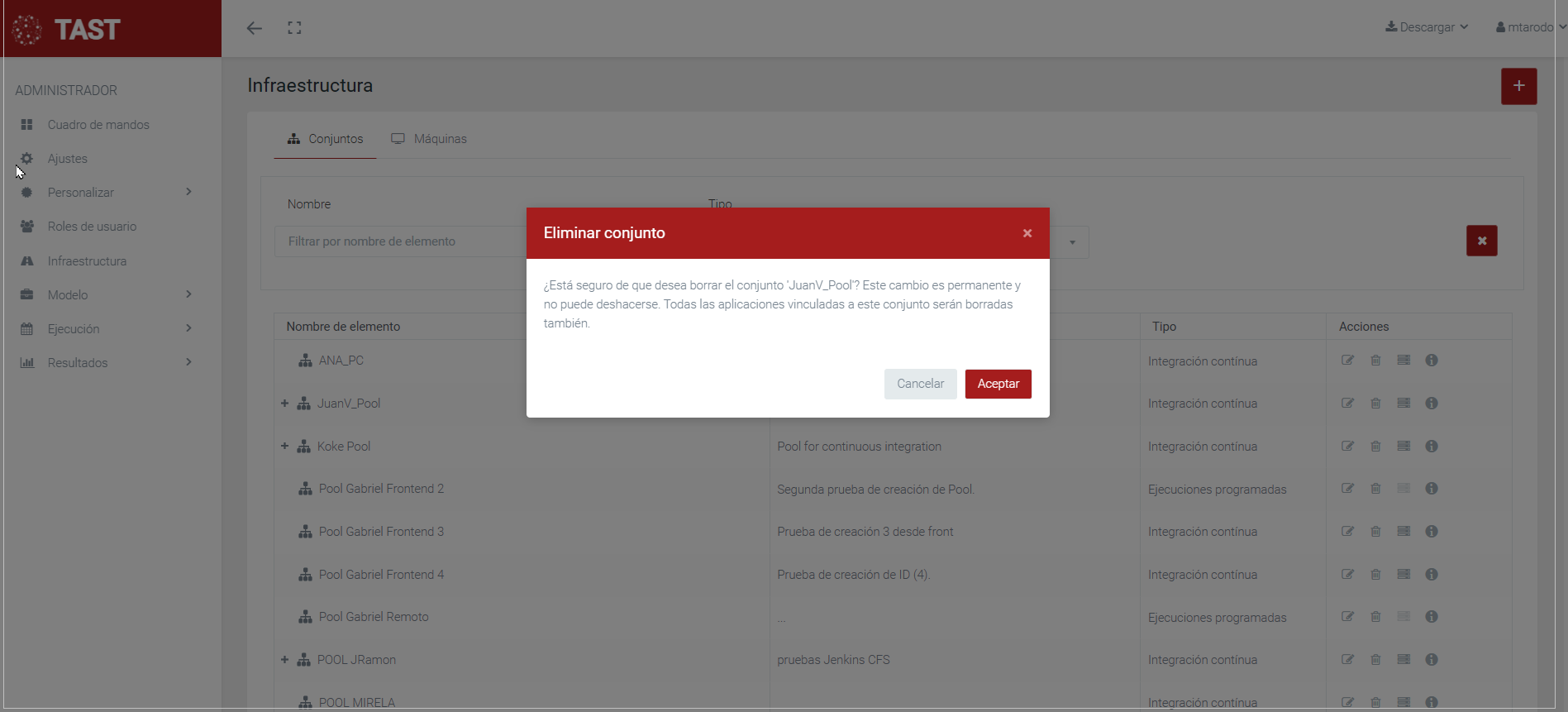Click edit icon for ANA_PC row
This screenshot has height=712, width=1568.
[1347, 361]
